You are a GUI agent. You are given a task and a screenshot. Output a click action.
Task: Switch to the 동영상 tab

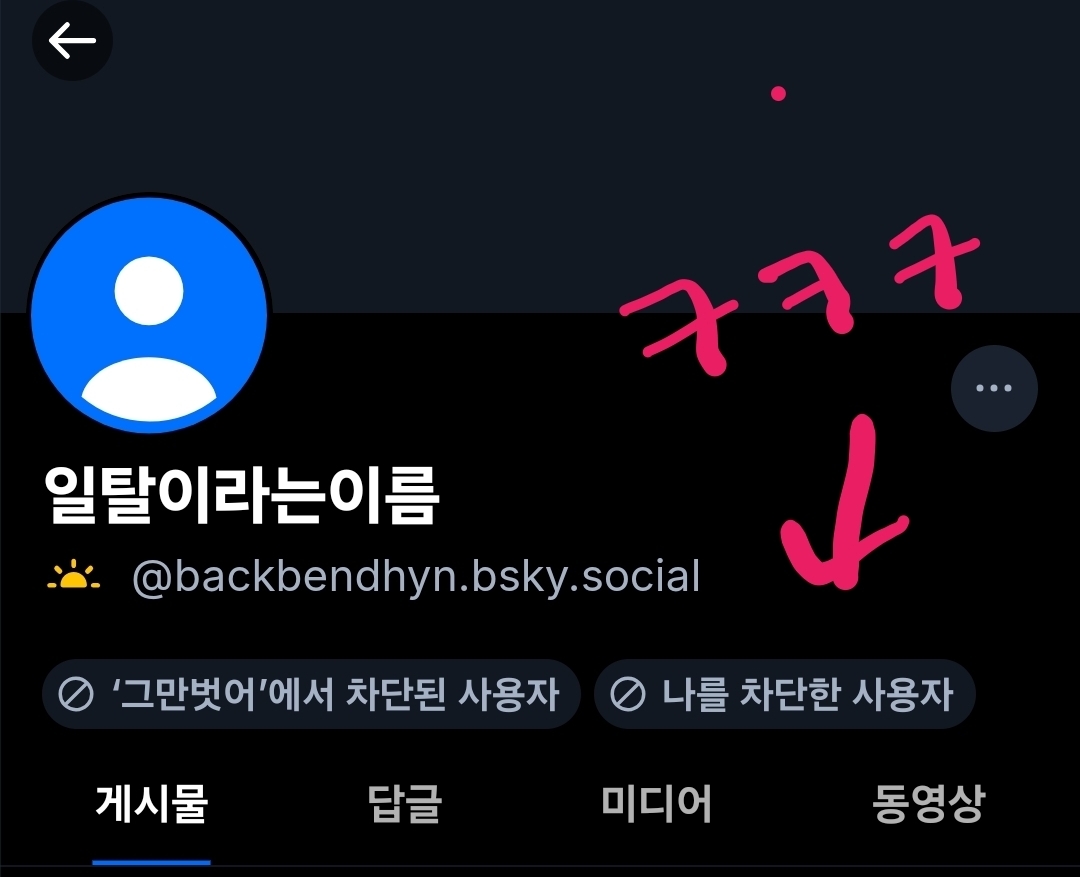click(928, 804)
